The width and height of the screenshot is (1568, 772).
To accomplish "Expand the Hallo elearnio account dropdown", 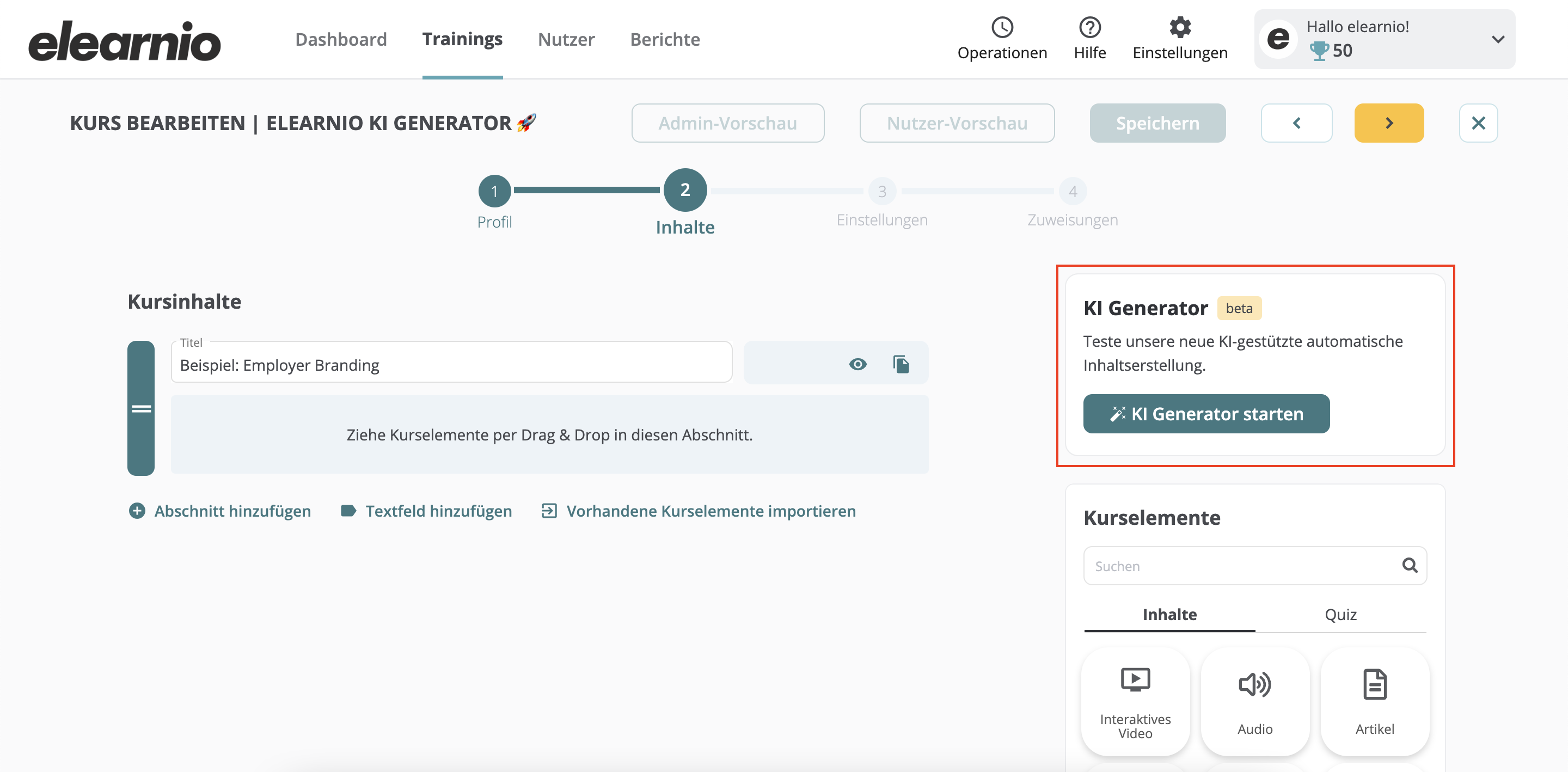I will (1498, 40).
